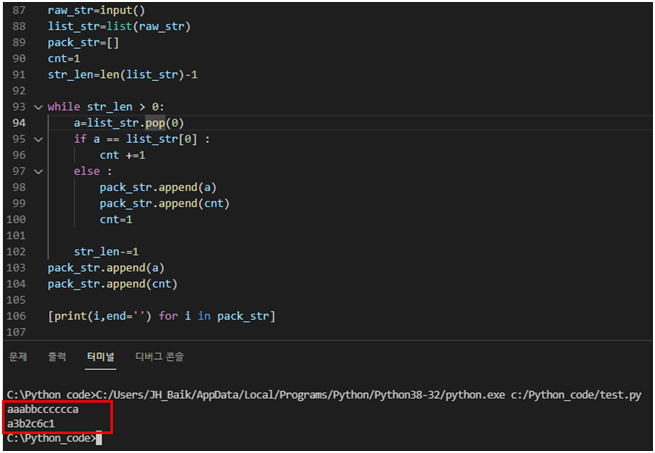Screen dimensions: 655x453
Task: Click line number 87 in the gutter
Action: coord(19,10)
